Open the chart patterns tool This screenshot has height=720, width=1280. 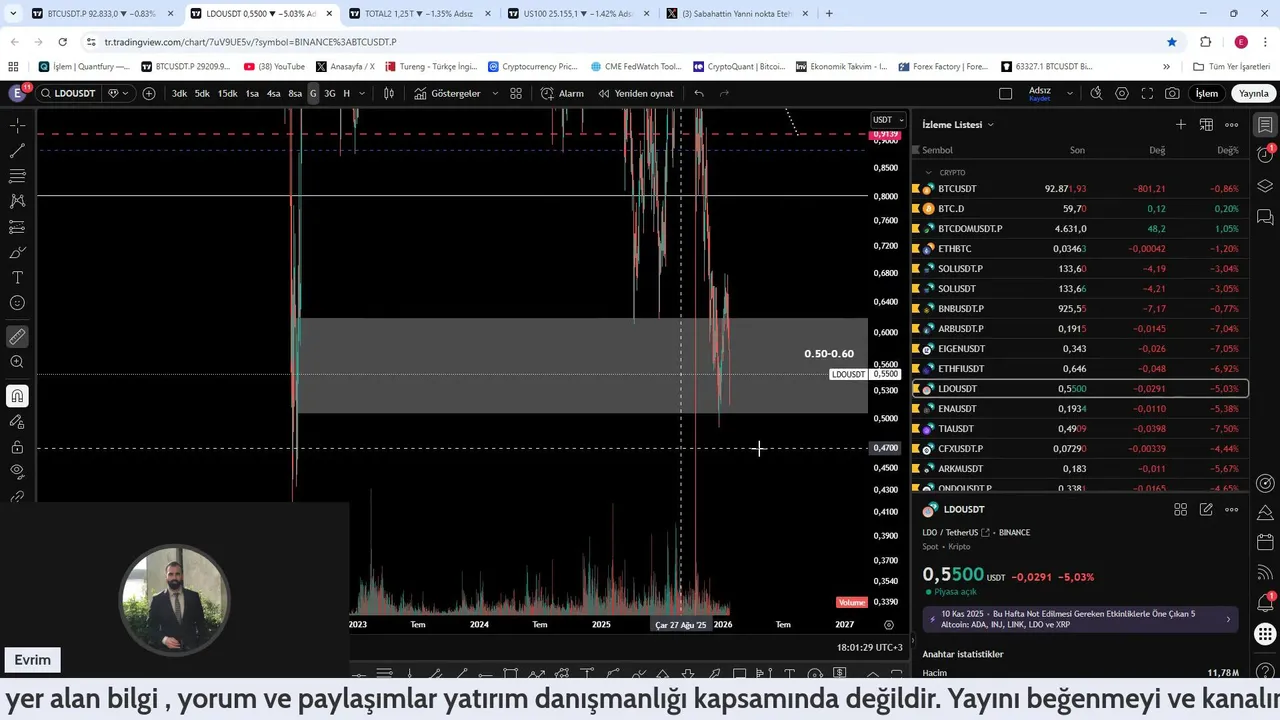17,201
